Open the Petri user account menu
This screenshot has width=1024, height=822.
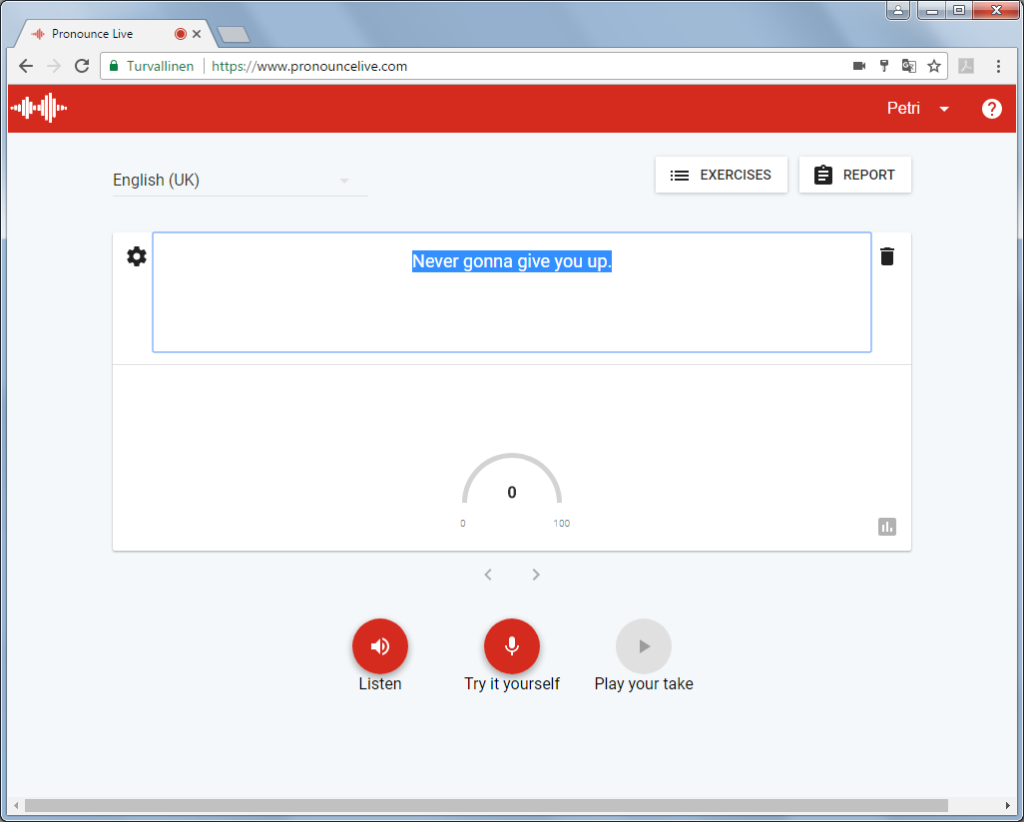(x=918, y=109)
